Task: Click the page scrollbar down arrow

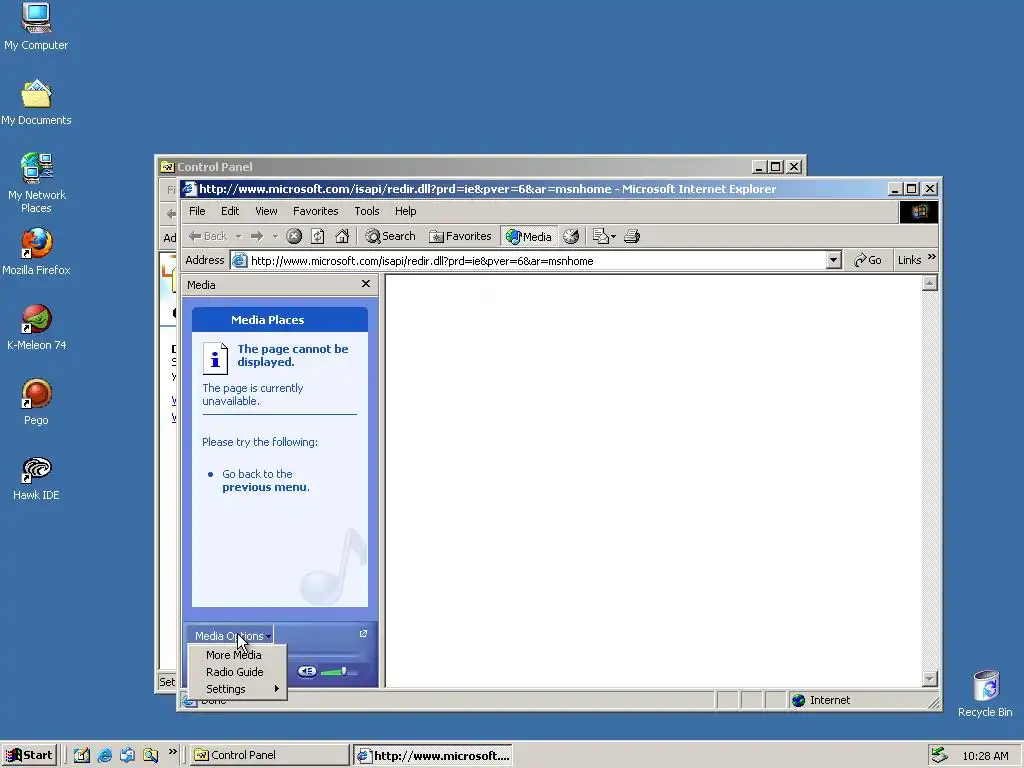Action: (930, 679)
